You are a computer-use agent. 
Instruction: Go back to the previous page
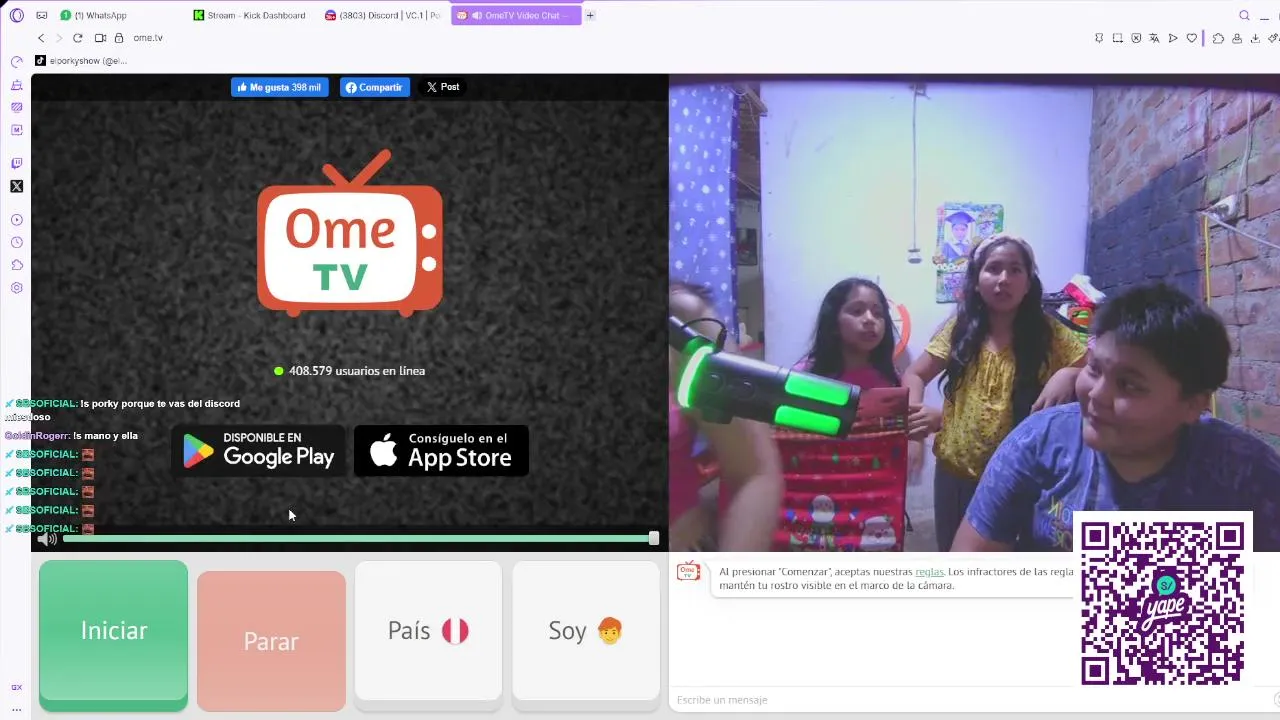pos(41,38)
